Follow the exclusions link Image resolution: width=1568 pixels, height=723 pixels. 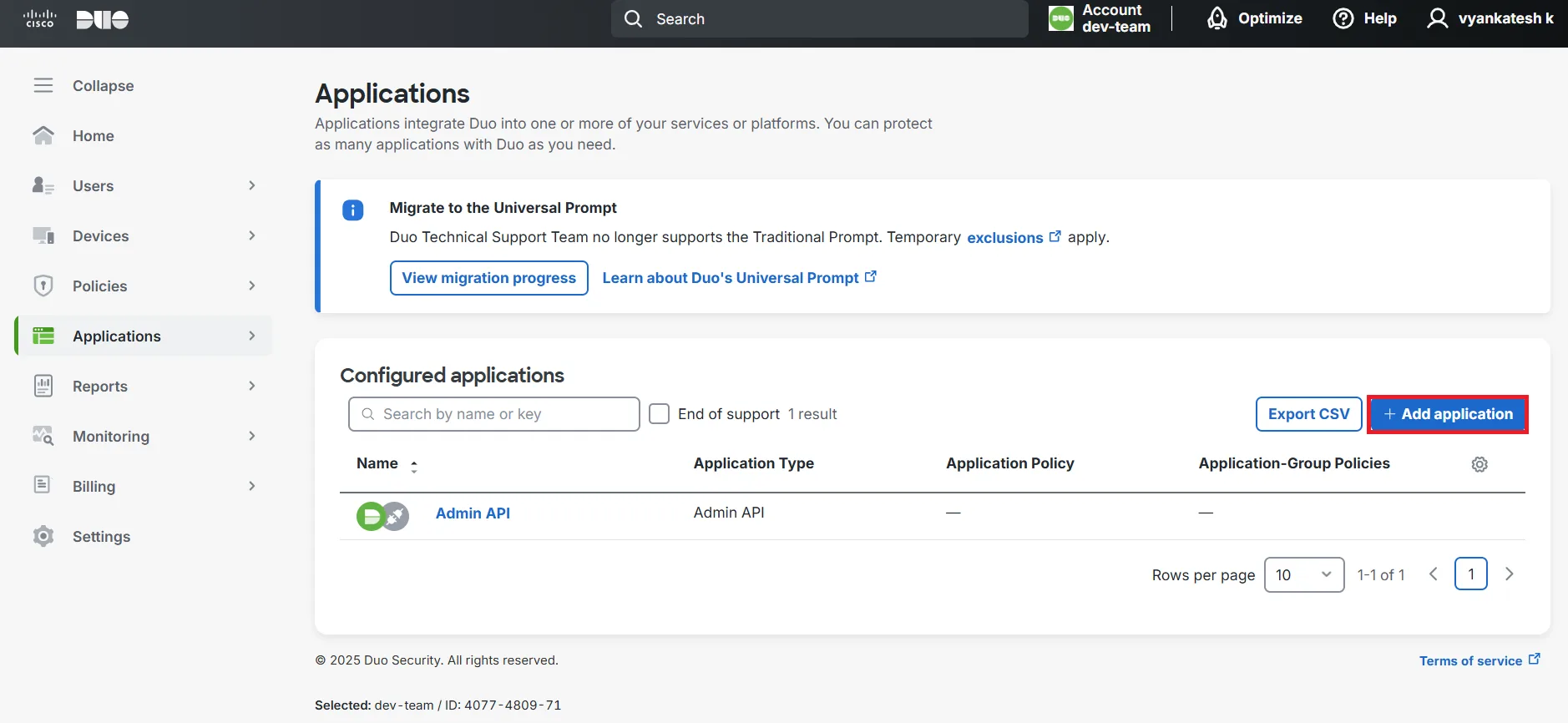click(1004, 238)
